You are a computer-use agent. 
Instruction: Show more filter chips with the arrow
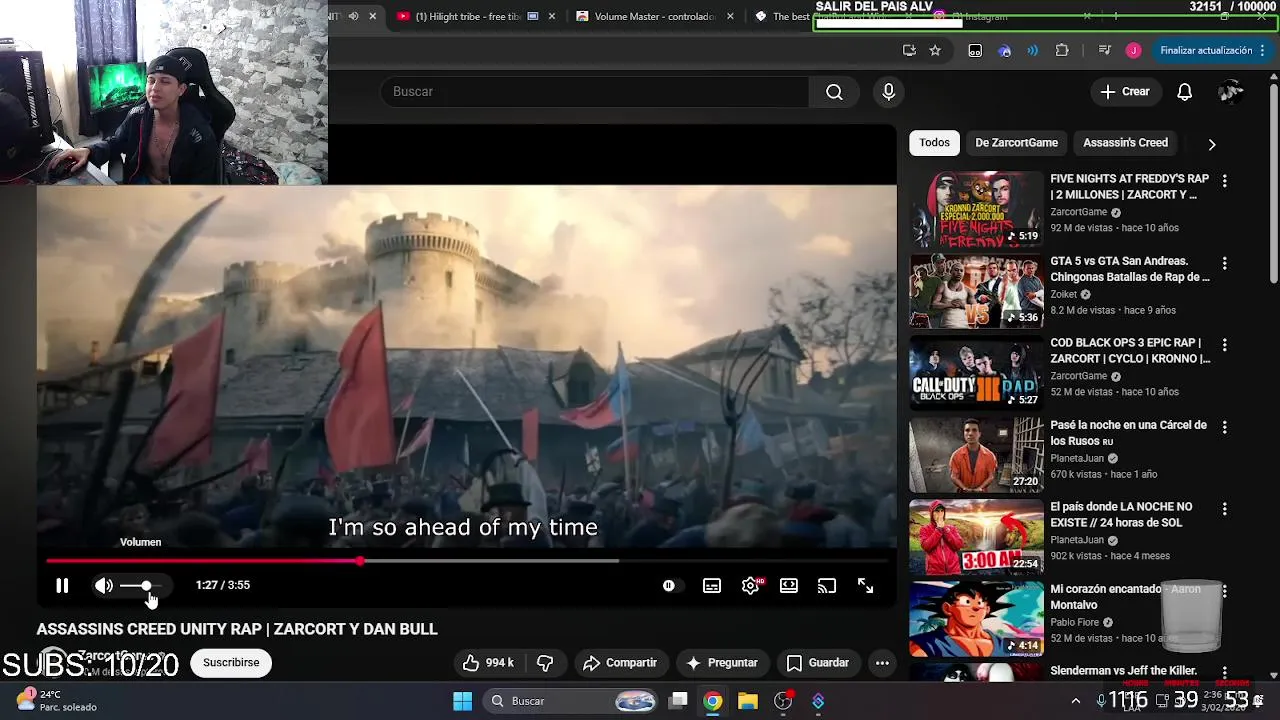tap(1212, 144)
